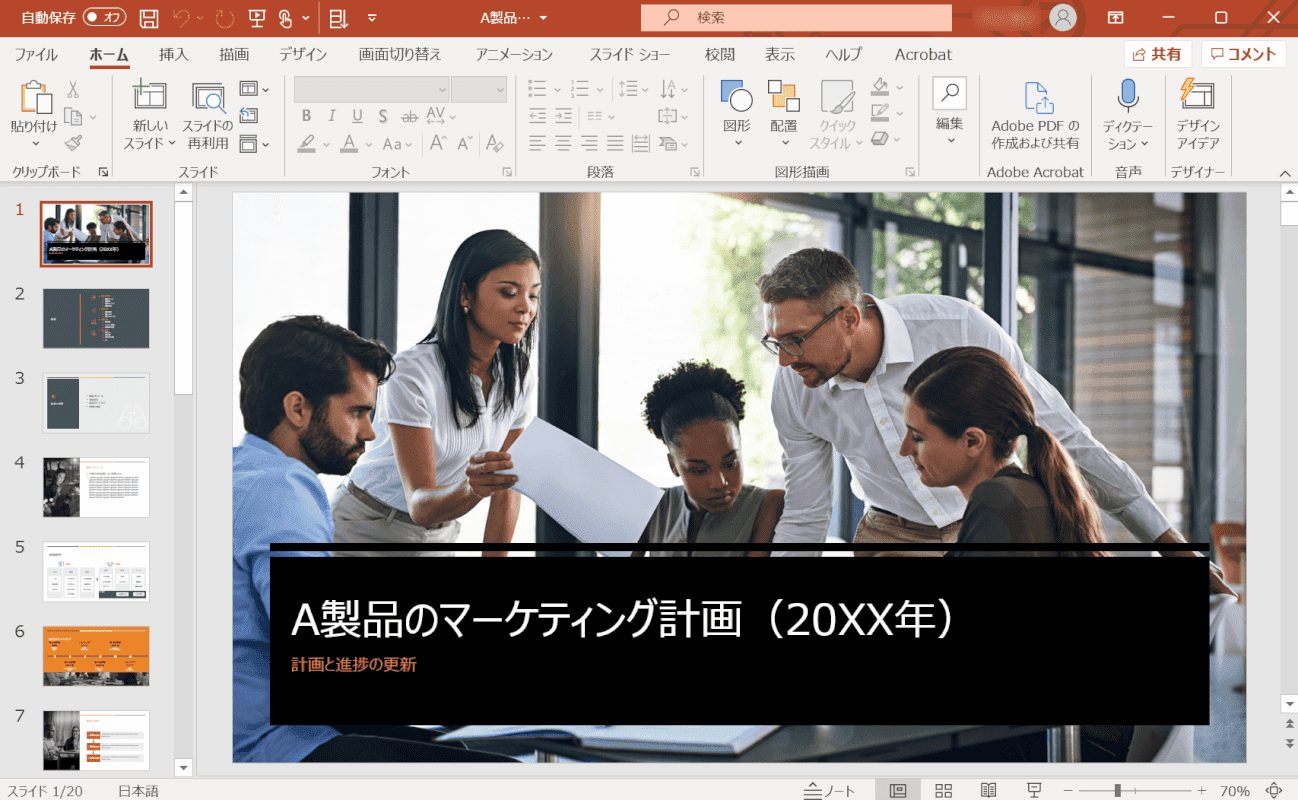Open the slide Layout dropdown
This screenshot has width=1298, height=800.
[254, 89]
